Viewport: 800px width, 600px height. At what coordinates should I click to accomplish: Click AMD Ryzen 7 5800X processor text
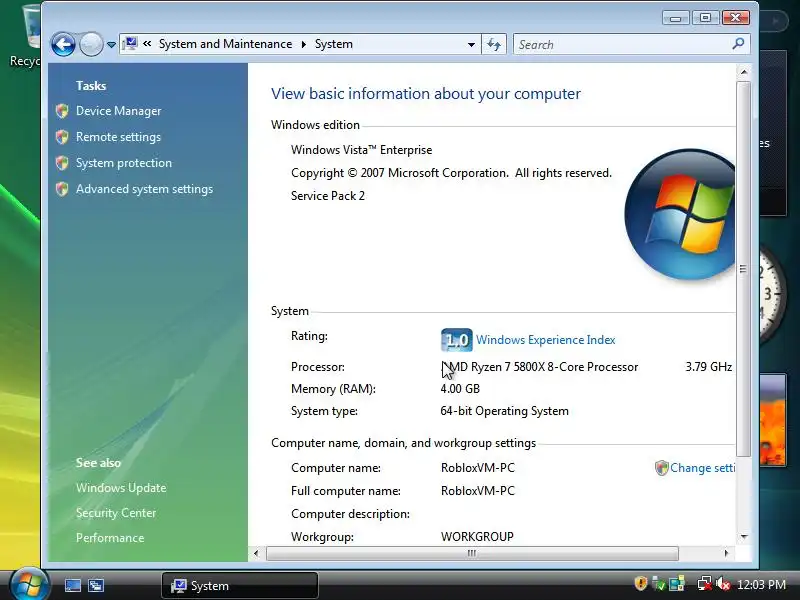(x=539, y=367)
